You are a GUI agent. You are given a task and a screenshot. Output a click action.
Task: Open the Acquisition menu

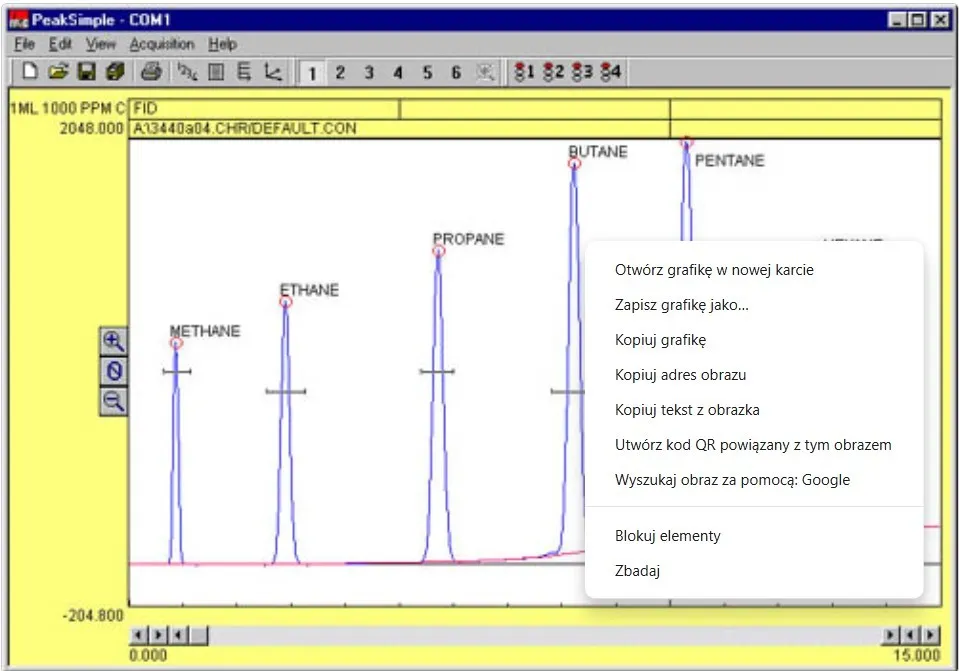point(162,44)
